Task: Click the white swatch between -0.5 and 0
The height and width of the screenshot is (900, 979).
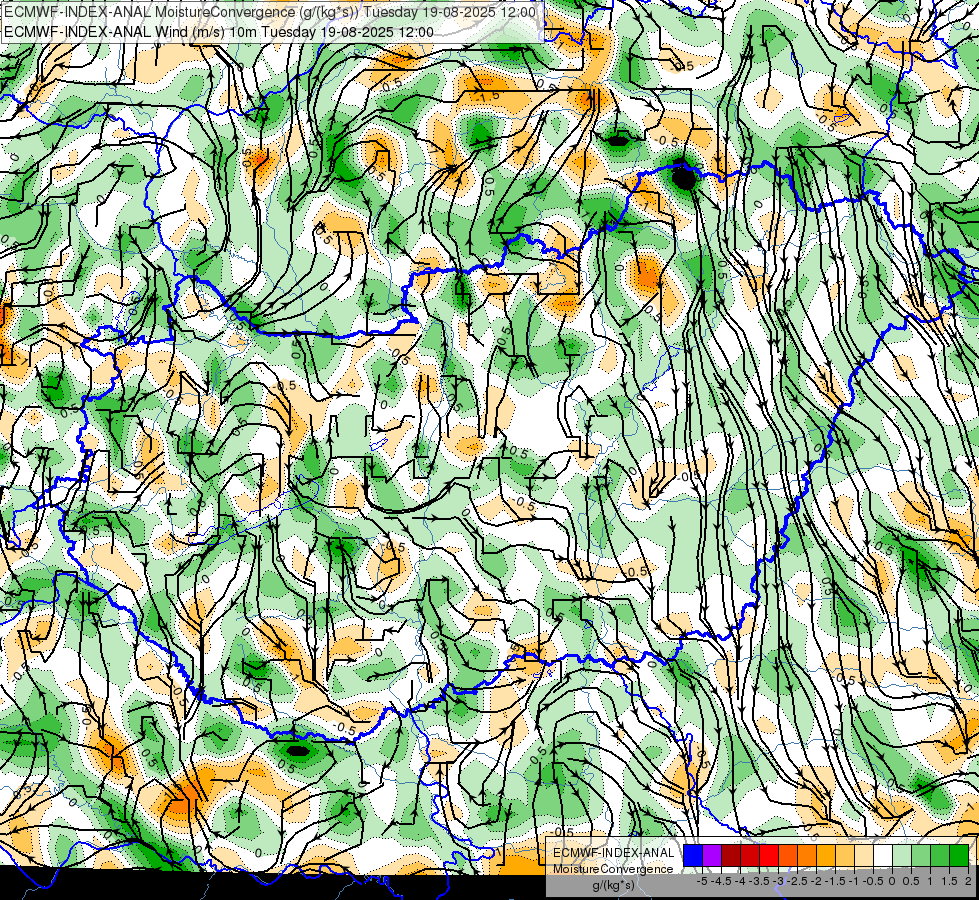Action: 883,856
